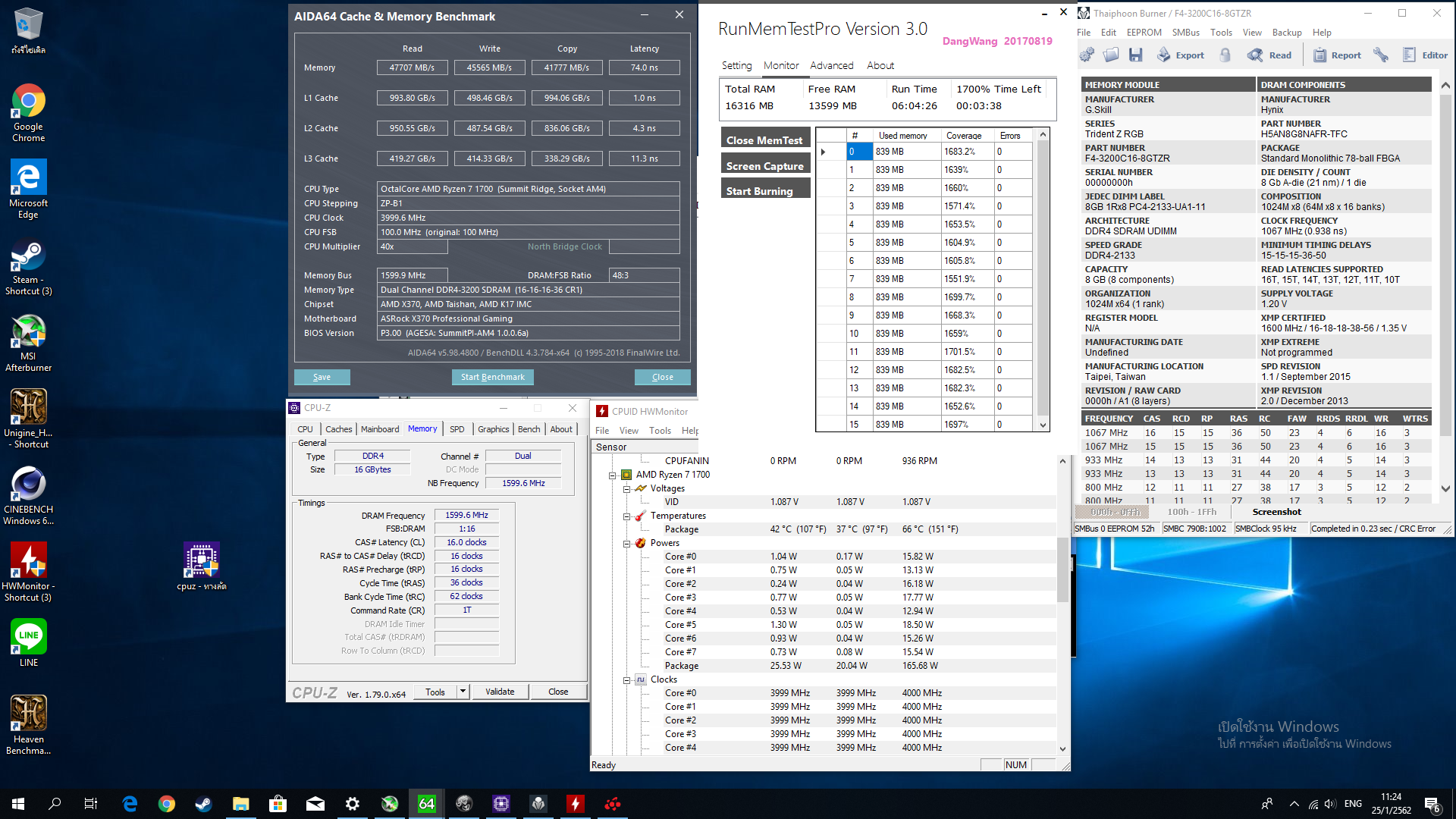Click the Thaiphoon Burner settings gears icon
Image resolution: width=1456 pixels, height=819 pixels.
click(x=1087, y=55)
